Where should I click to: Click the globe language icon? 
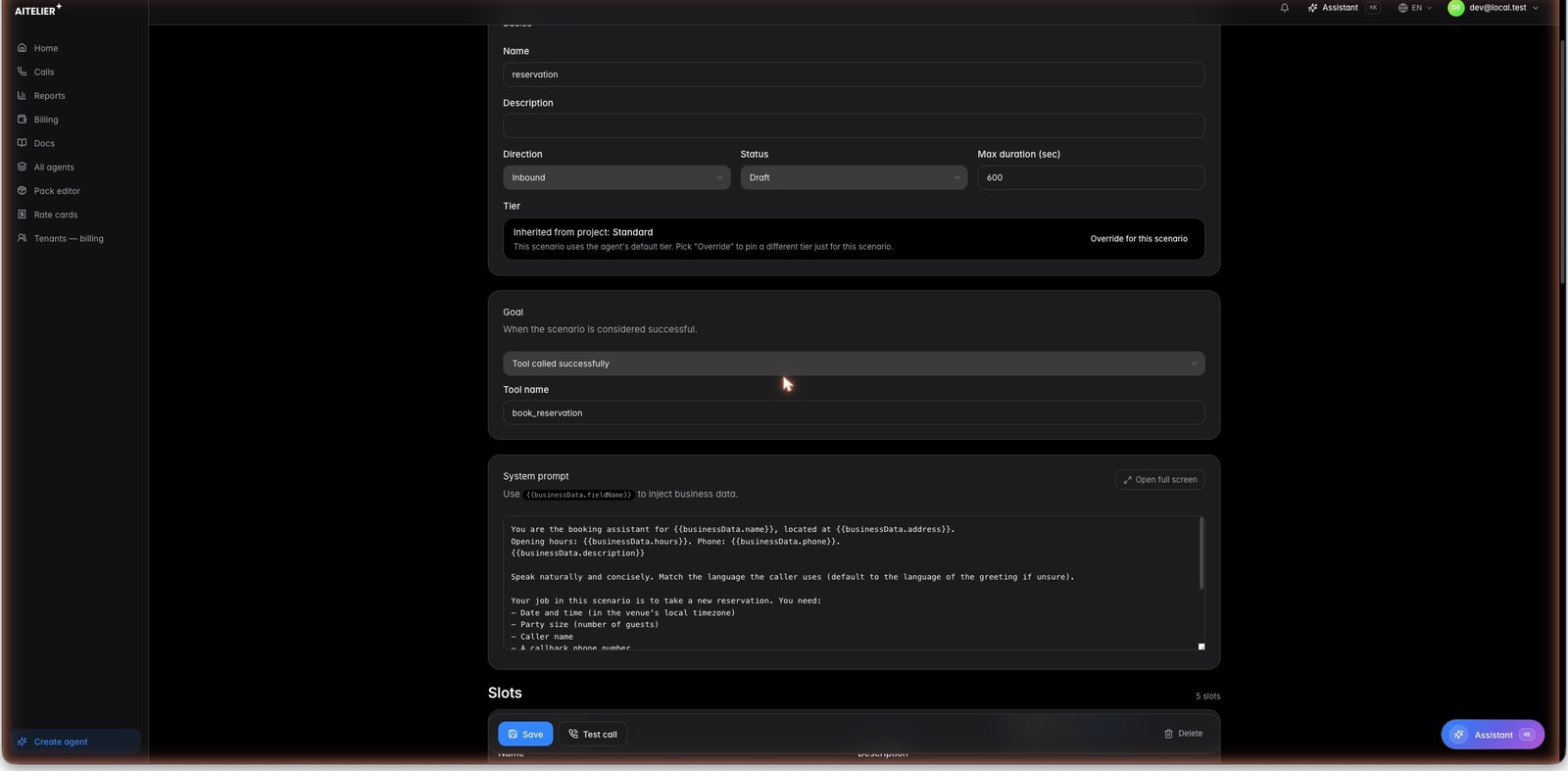coord(1403,8)
